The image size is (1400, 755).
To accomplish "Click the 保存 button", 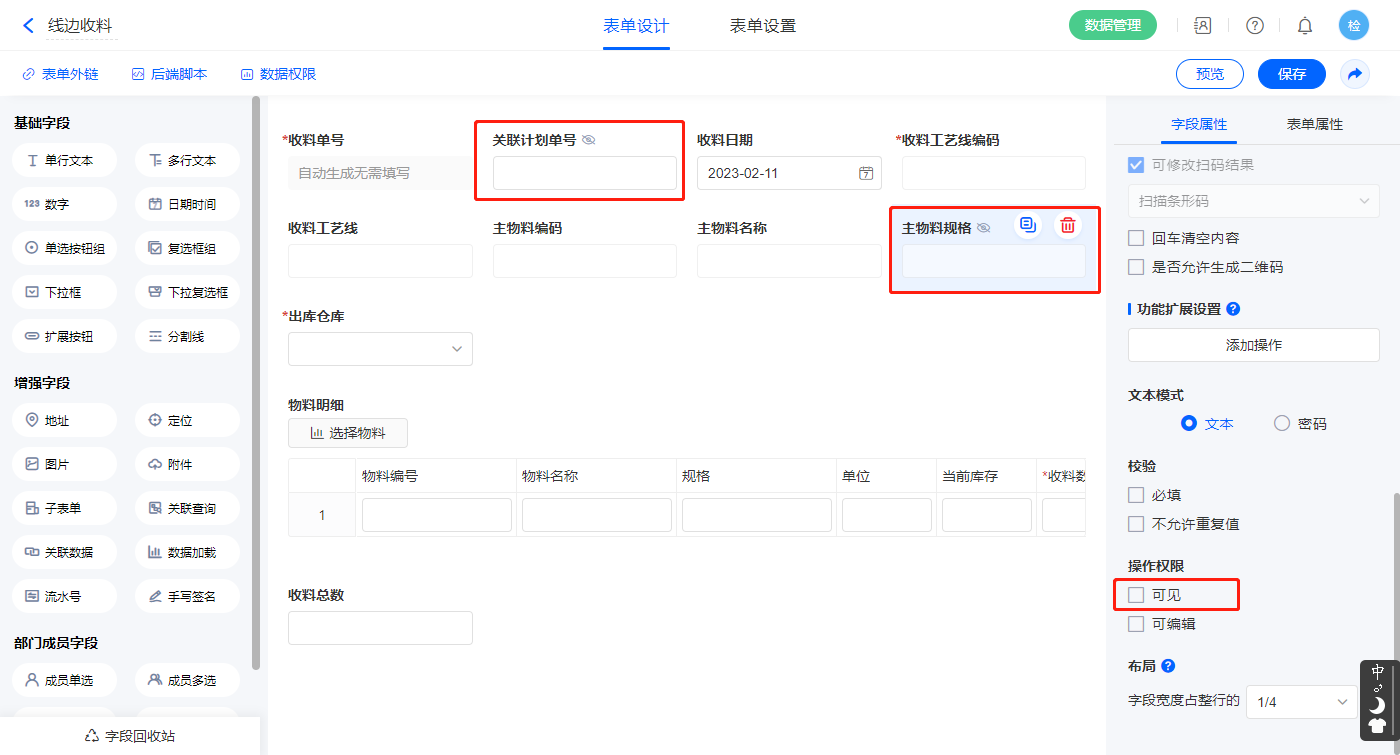I will pos(1291,74).
